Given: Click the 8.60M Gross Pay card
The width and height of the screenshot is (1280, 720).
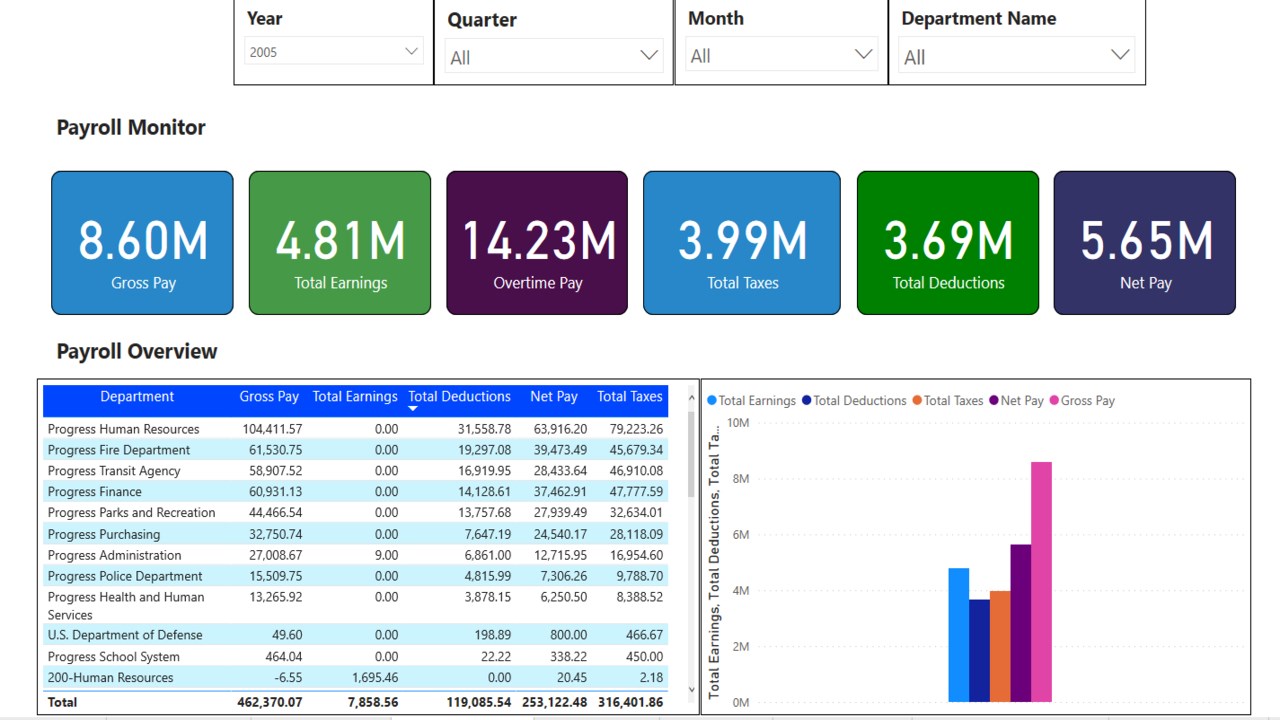Looking at the screenshot, I should point(142,243).
